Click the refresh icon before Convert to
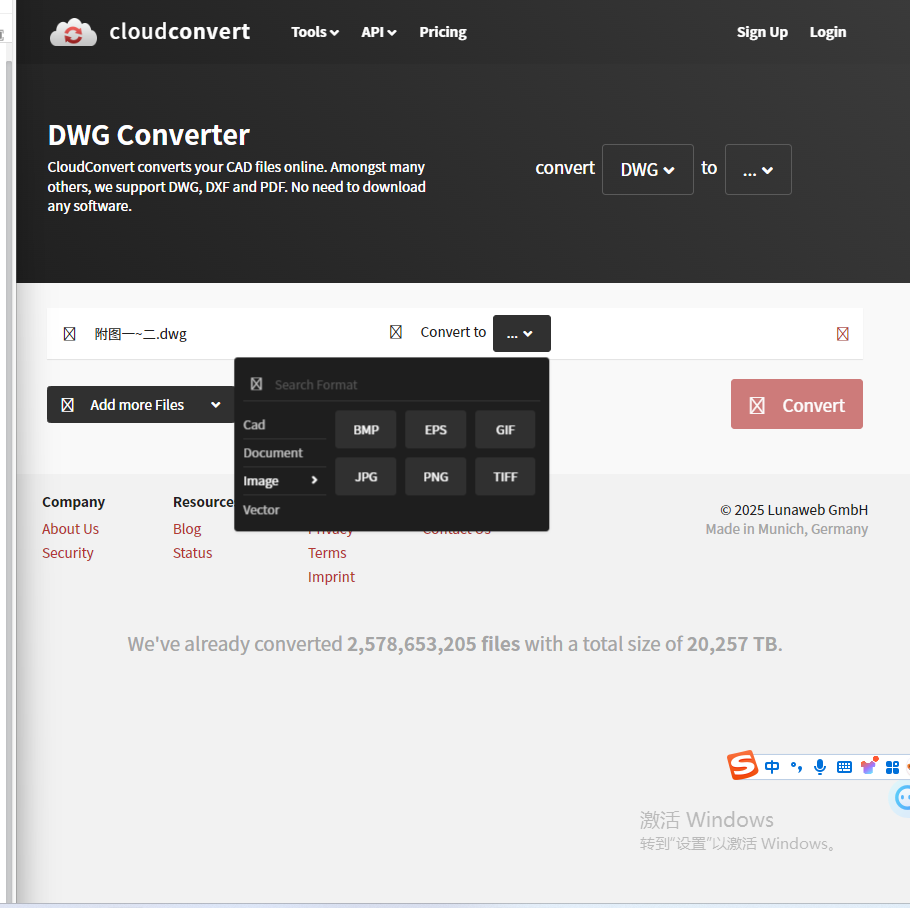The width and height of the screenshot is (910, 908). [396, 332]
